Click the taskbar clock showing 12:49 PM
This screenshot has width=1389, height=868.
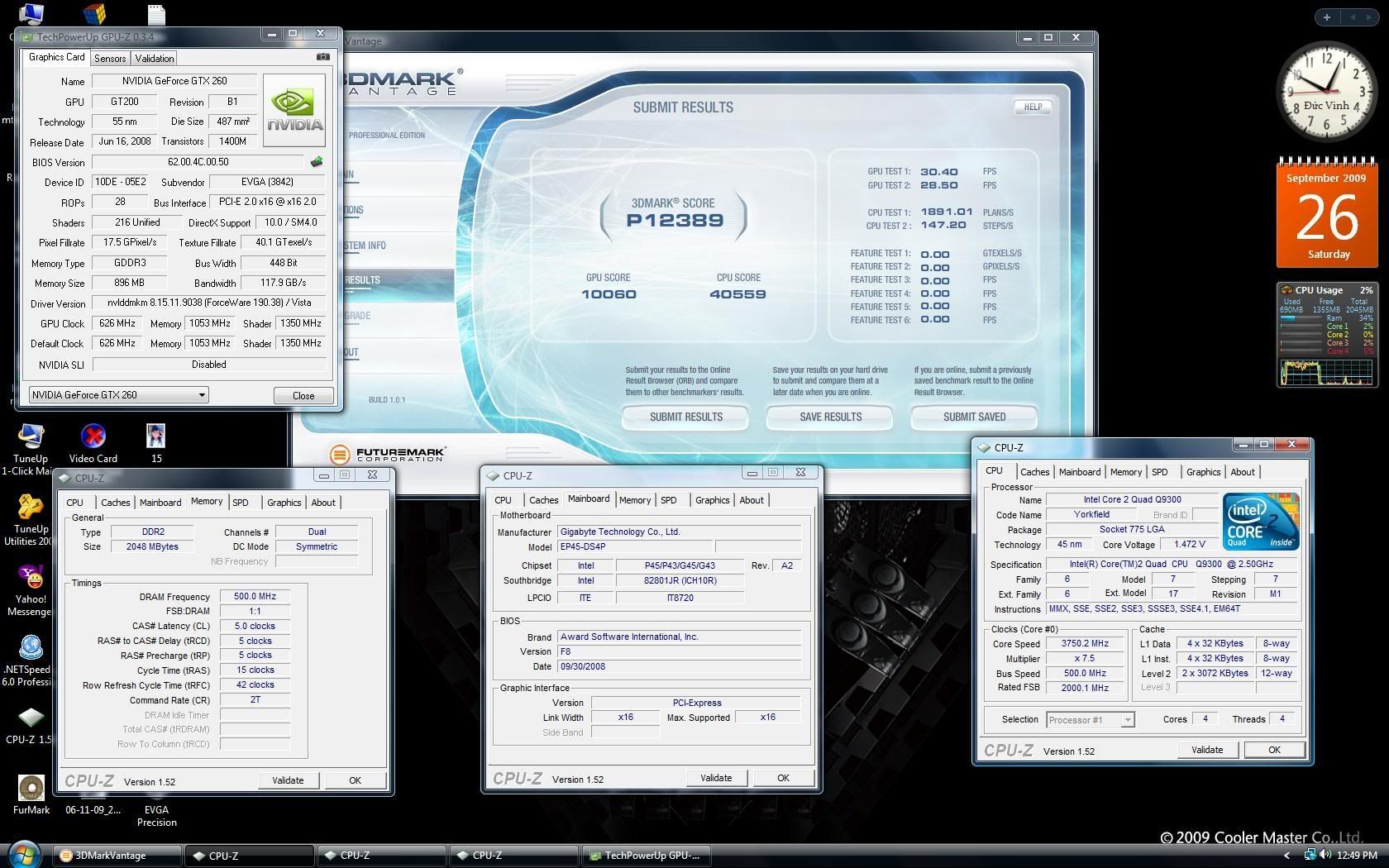[x=1357, y=856]
